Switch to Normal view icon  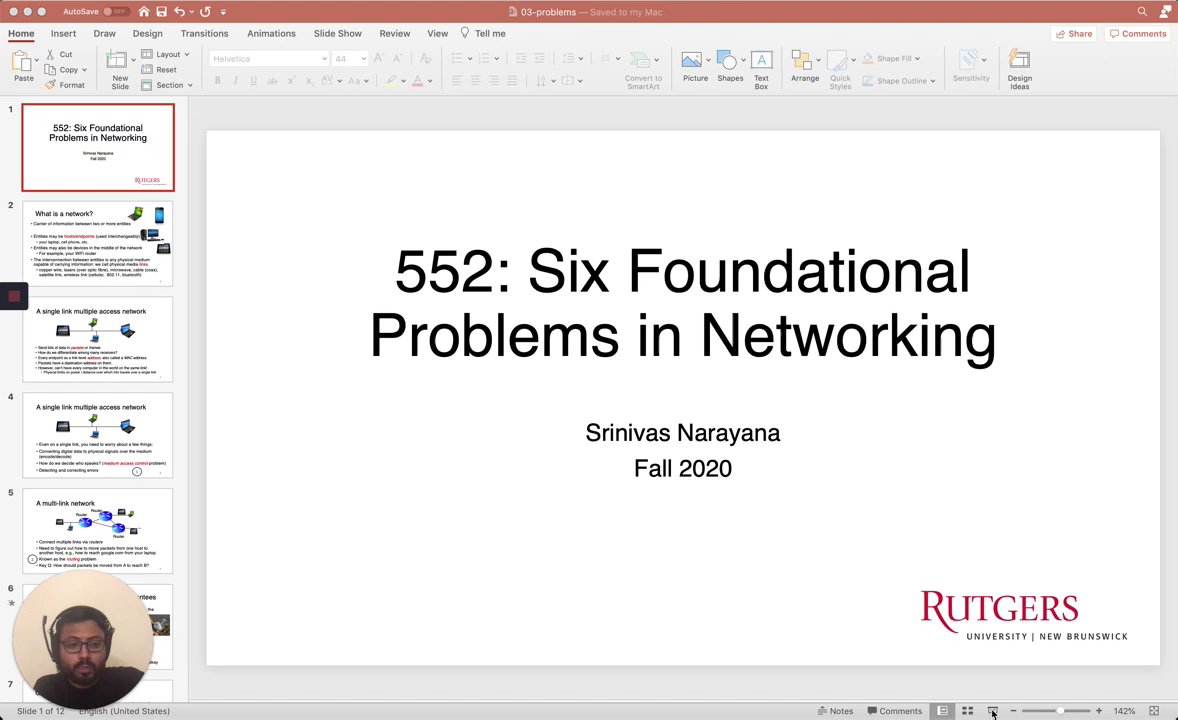[942, 711]
